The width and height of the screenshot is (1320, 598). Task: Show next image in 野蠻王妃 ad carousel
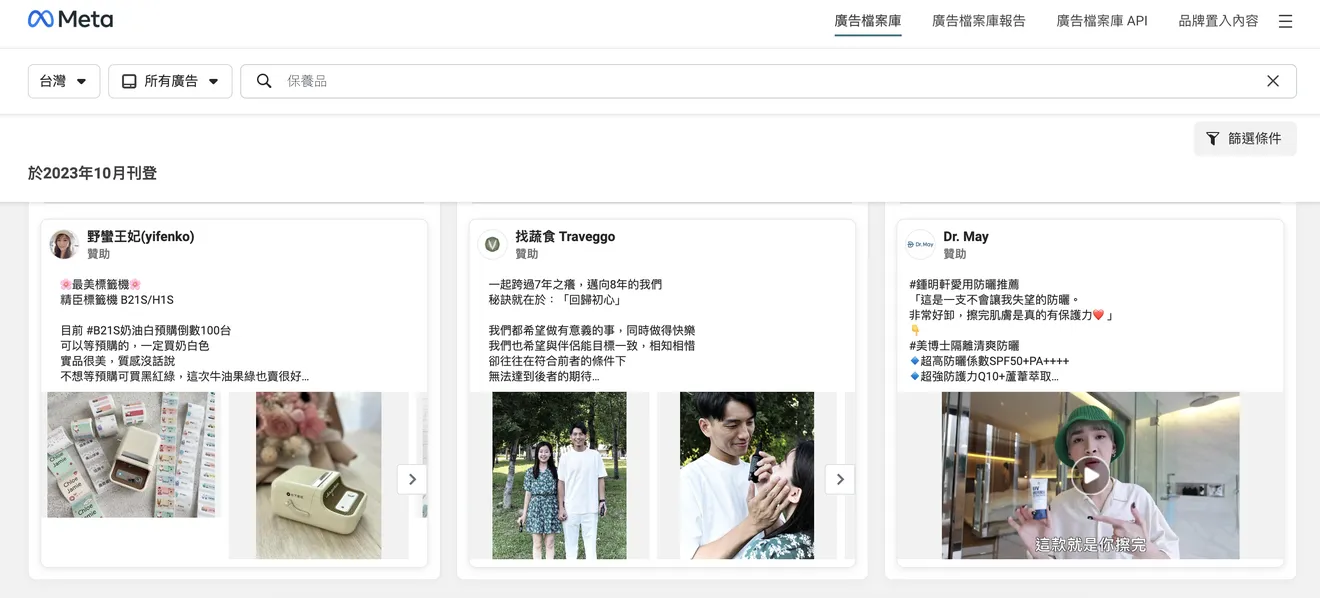coord(412,479)
